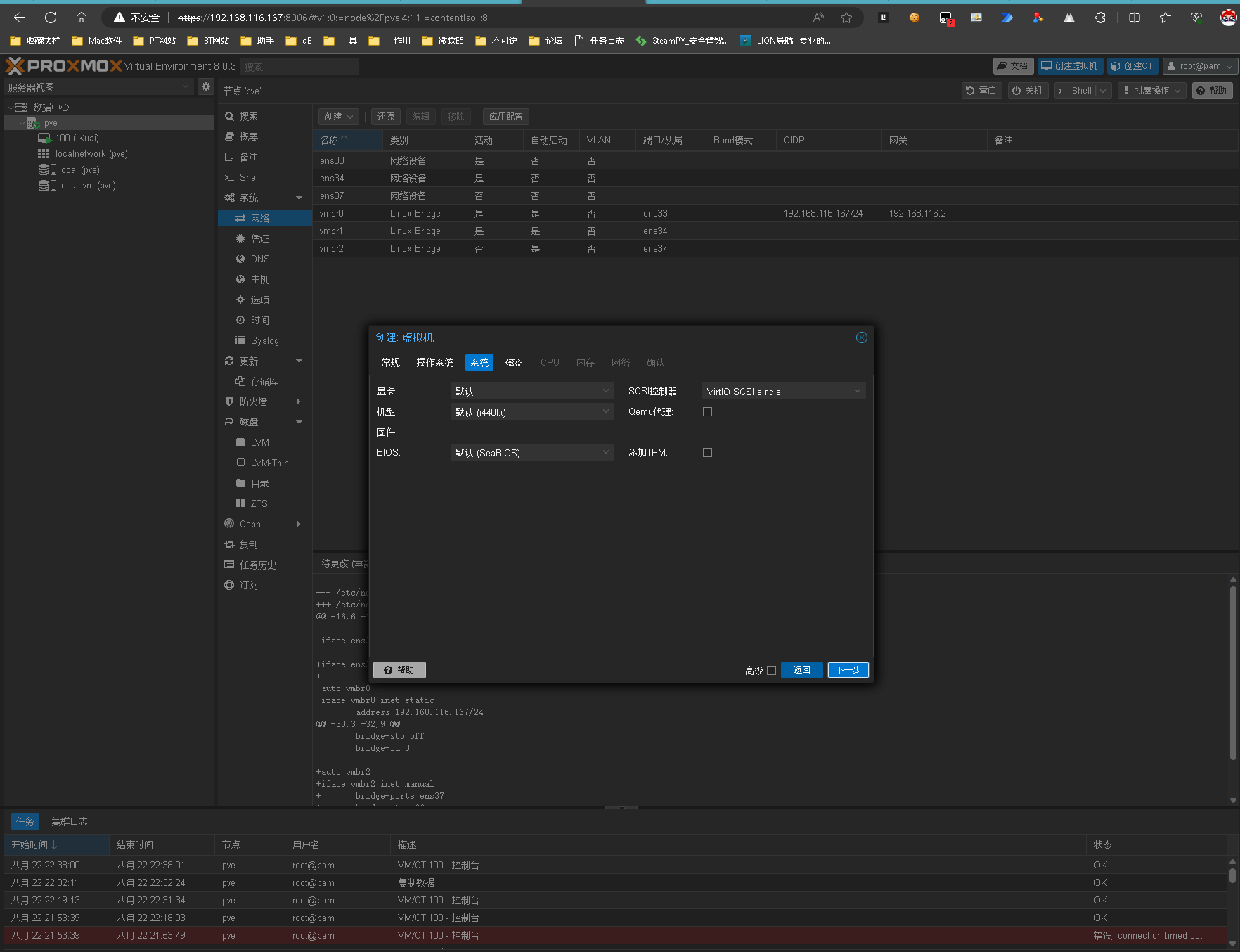The height and width of the screenshot is (952, 1240).
Task: Open the 100 (iKuai) virtual machine
Action: tap(77, 139)
